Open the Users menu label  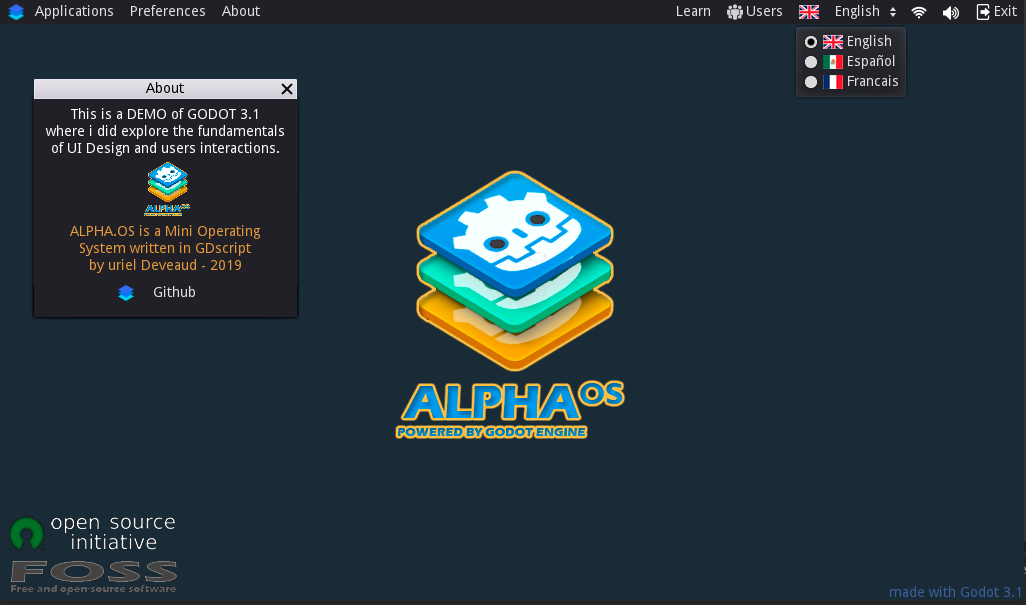[764, 11]
